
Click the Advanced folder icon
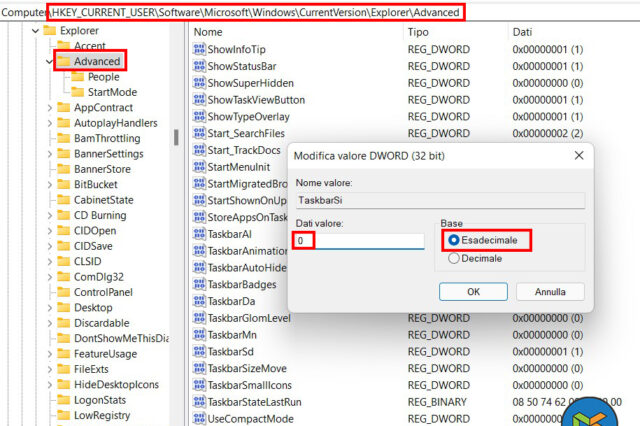64,61
